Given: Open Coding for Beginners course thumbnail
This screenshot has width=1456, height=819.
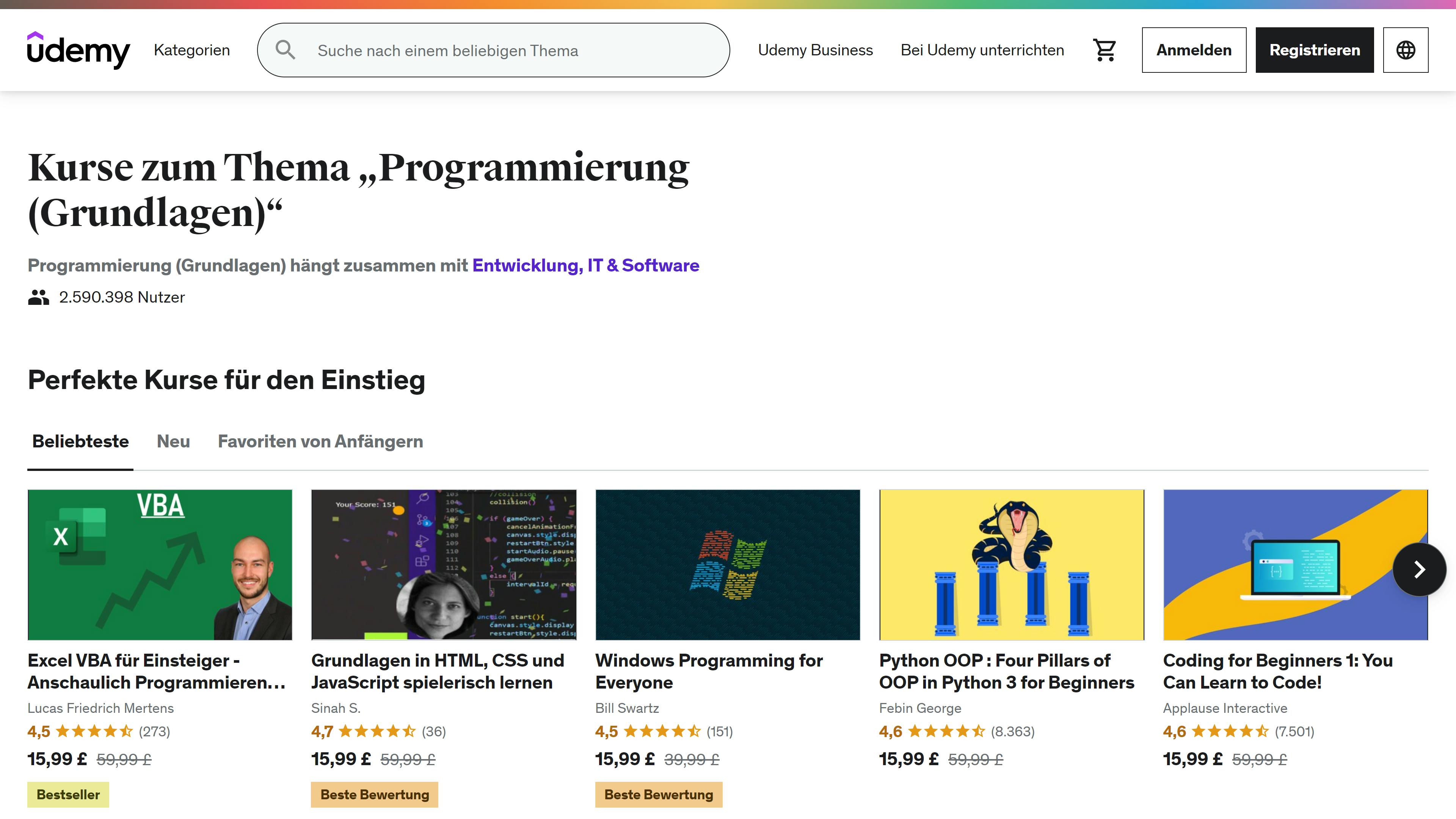Looking at the screenshot, I should (x=1296, y=565).
